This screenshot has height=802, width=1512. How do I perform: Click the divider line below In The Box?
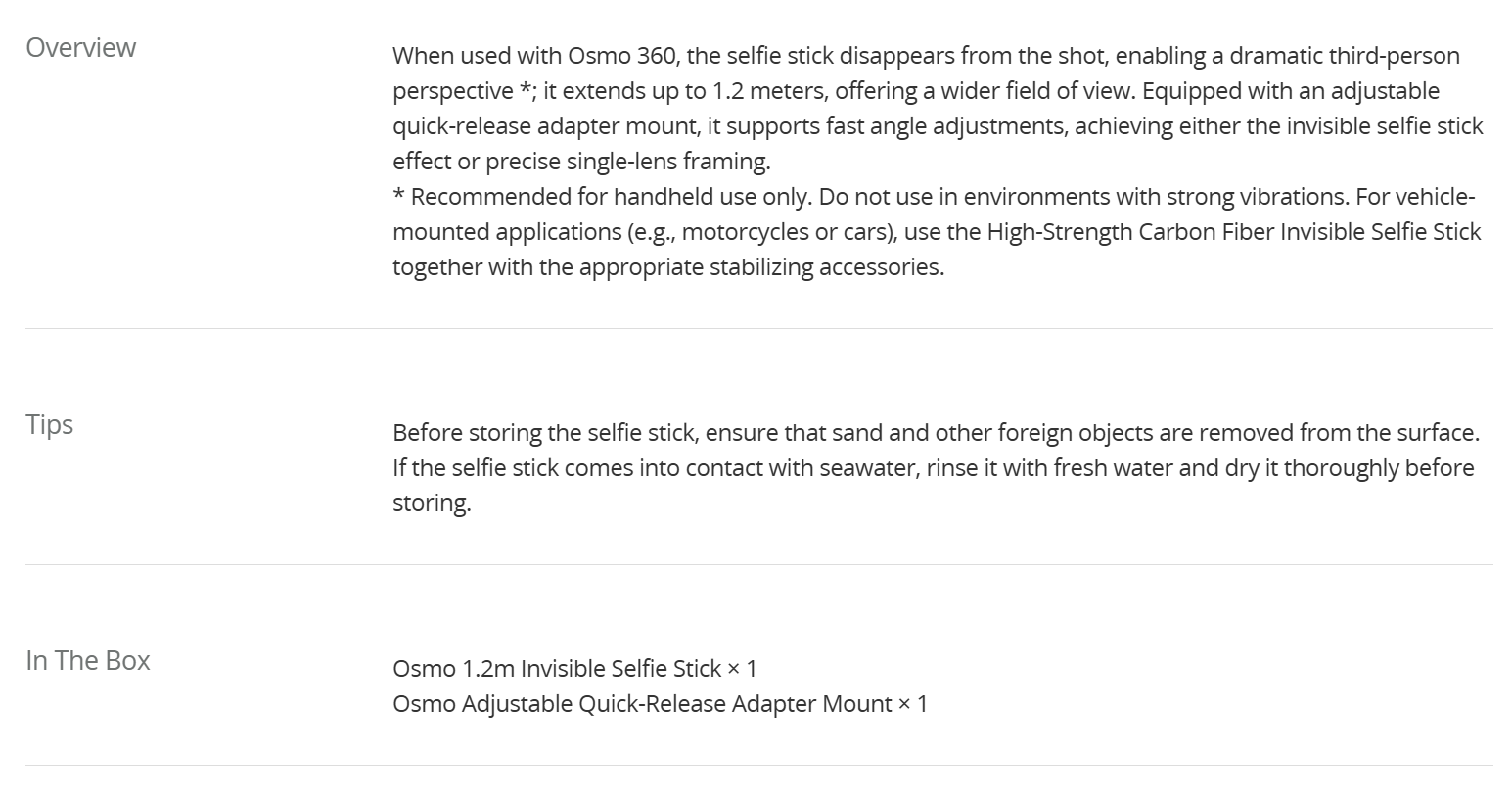point(758,766)
